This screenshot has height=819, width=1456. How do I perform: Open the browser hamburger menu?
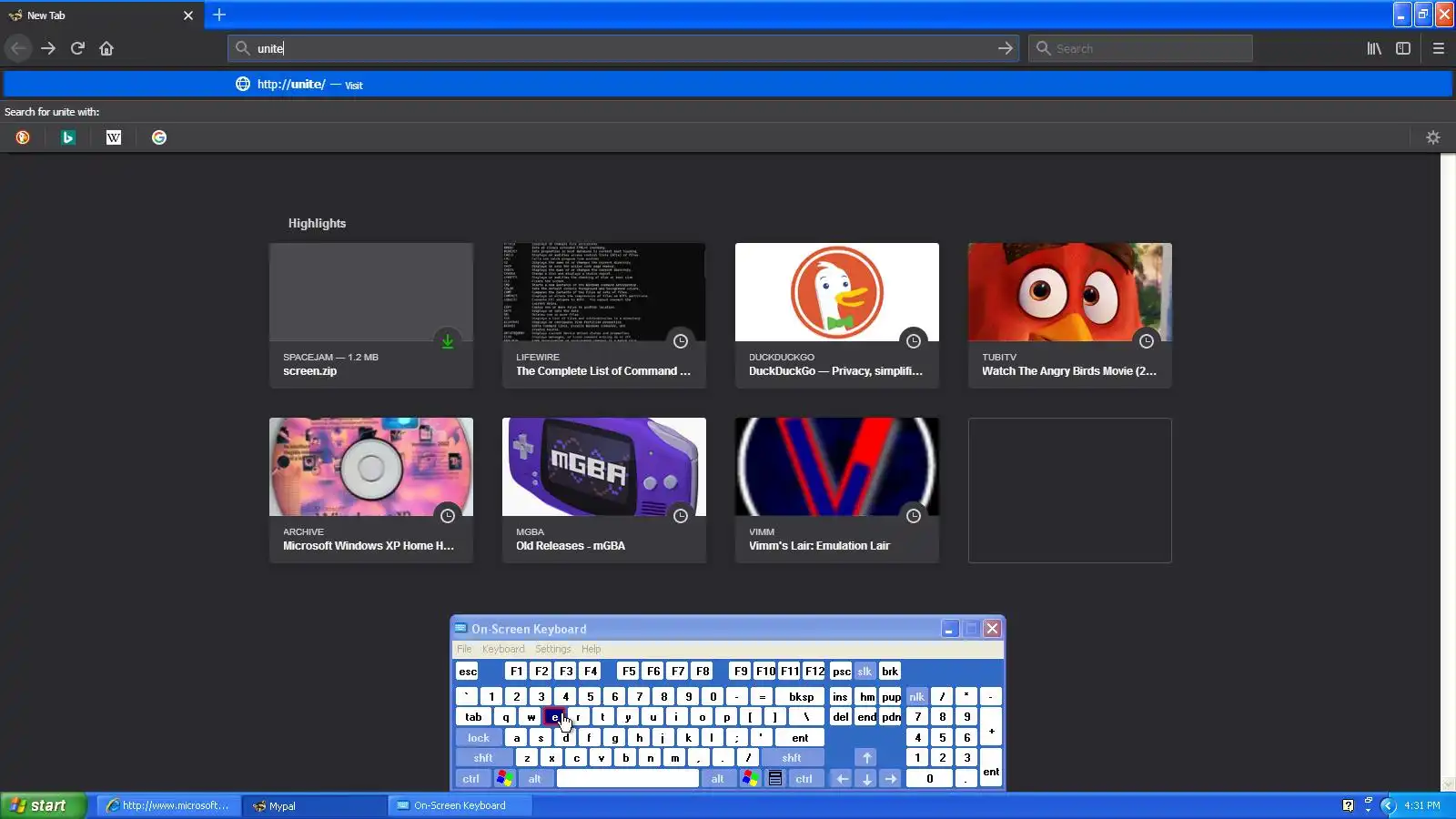click(1439, 48)
